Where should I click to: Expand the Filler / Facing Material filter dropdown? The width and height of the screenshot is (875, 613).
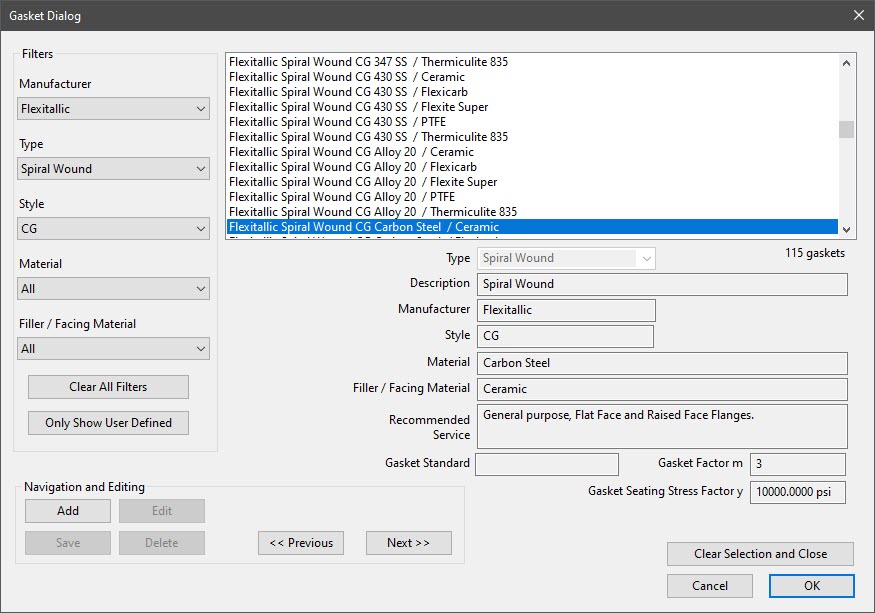click(113, 349)
